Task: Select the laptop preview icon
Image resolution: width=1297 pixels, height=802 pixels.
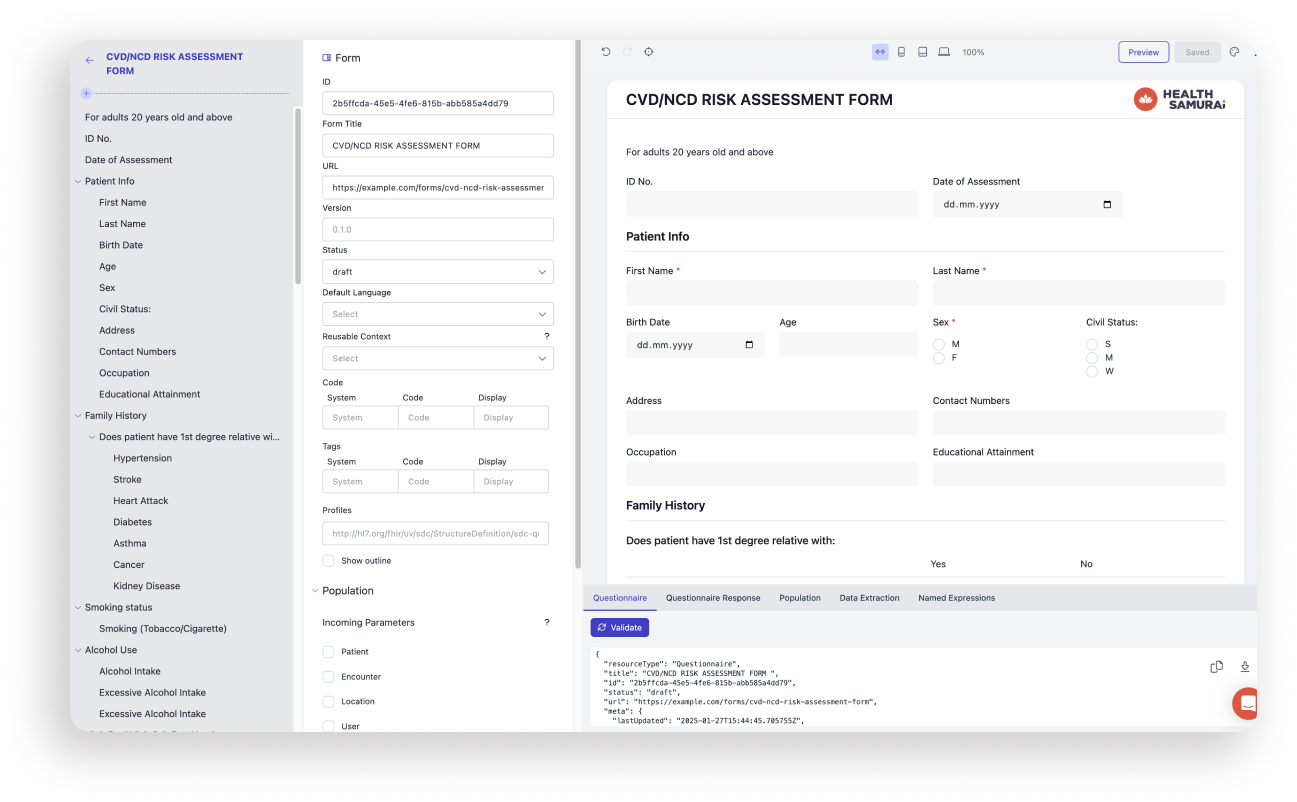Action: pos(944,52)
